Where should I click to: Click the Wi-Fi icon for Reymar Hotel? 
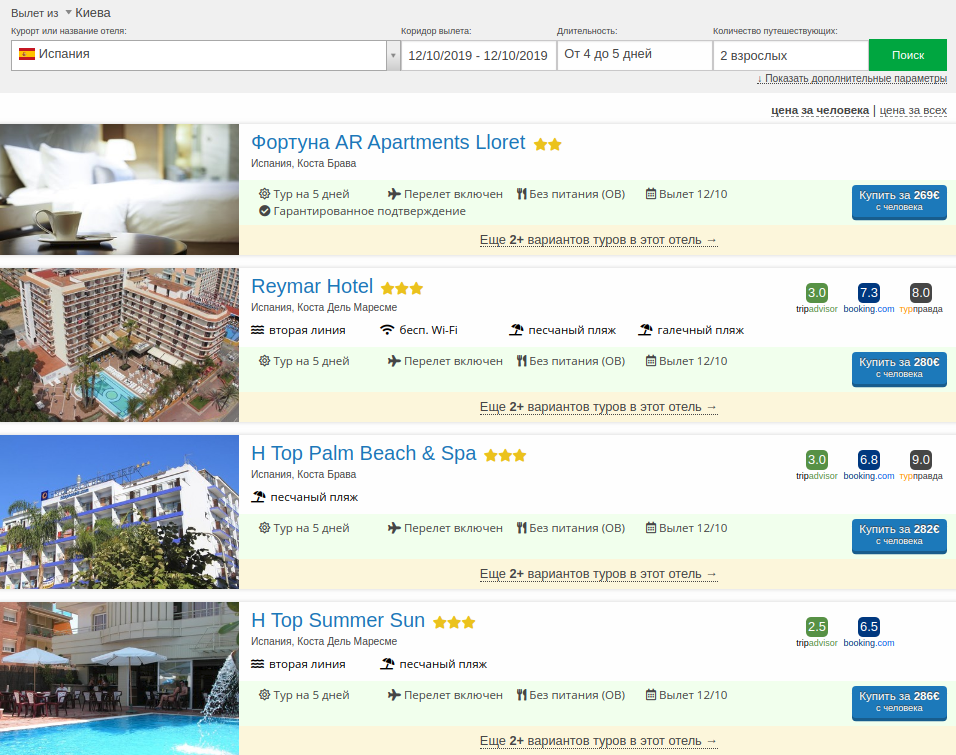click(x=387, y=330)
